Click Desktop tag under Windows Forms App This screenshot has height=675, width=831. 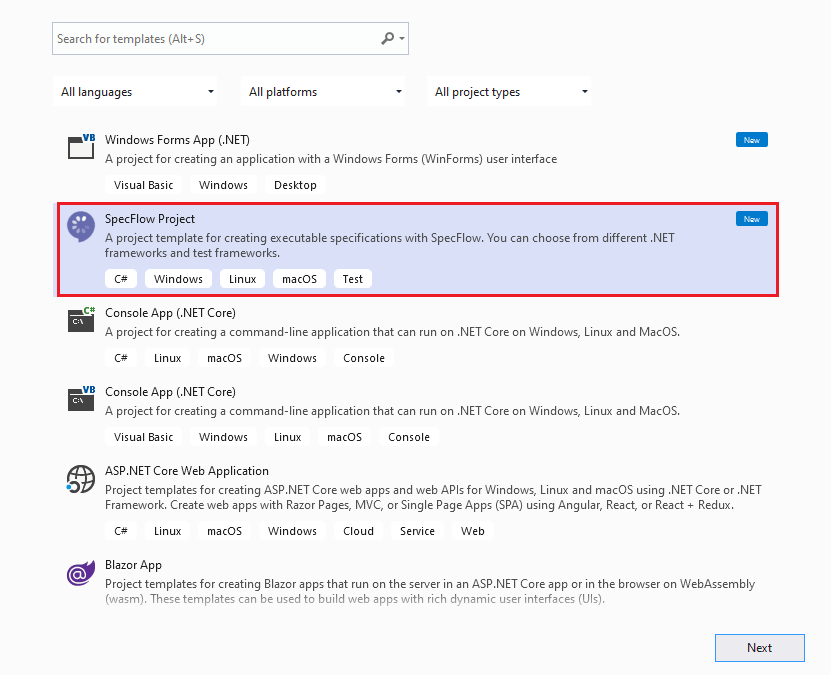click(x=295, y=185)
